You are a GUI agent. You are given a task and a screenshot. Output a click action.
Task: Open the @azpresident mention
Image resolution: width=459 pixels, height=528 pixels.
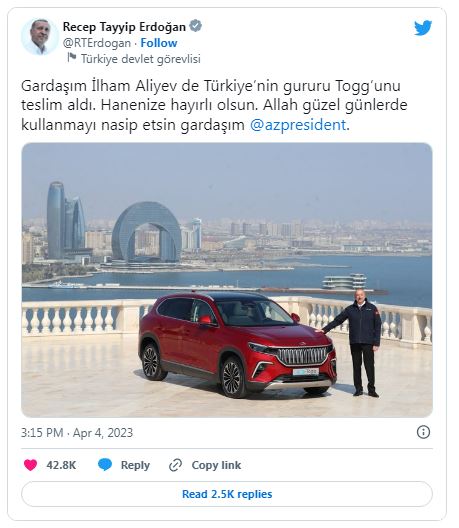pos(298,125)
